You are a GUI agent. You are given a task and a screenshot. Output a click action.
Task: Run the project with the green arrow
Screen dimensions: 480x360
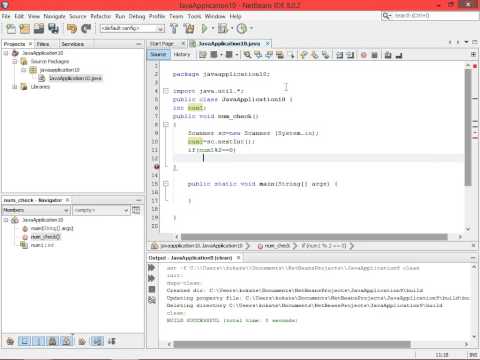205,29
